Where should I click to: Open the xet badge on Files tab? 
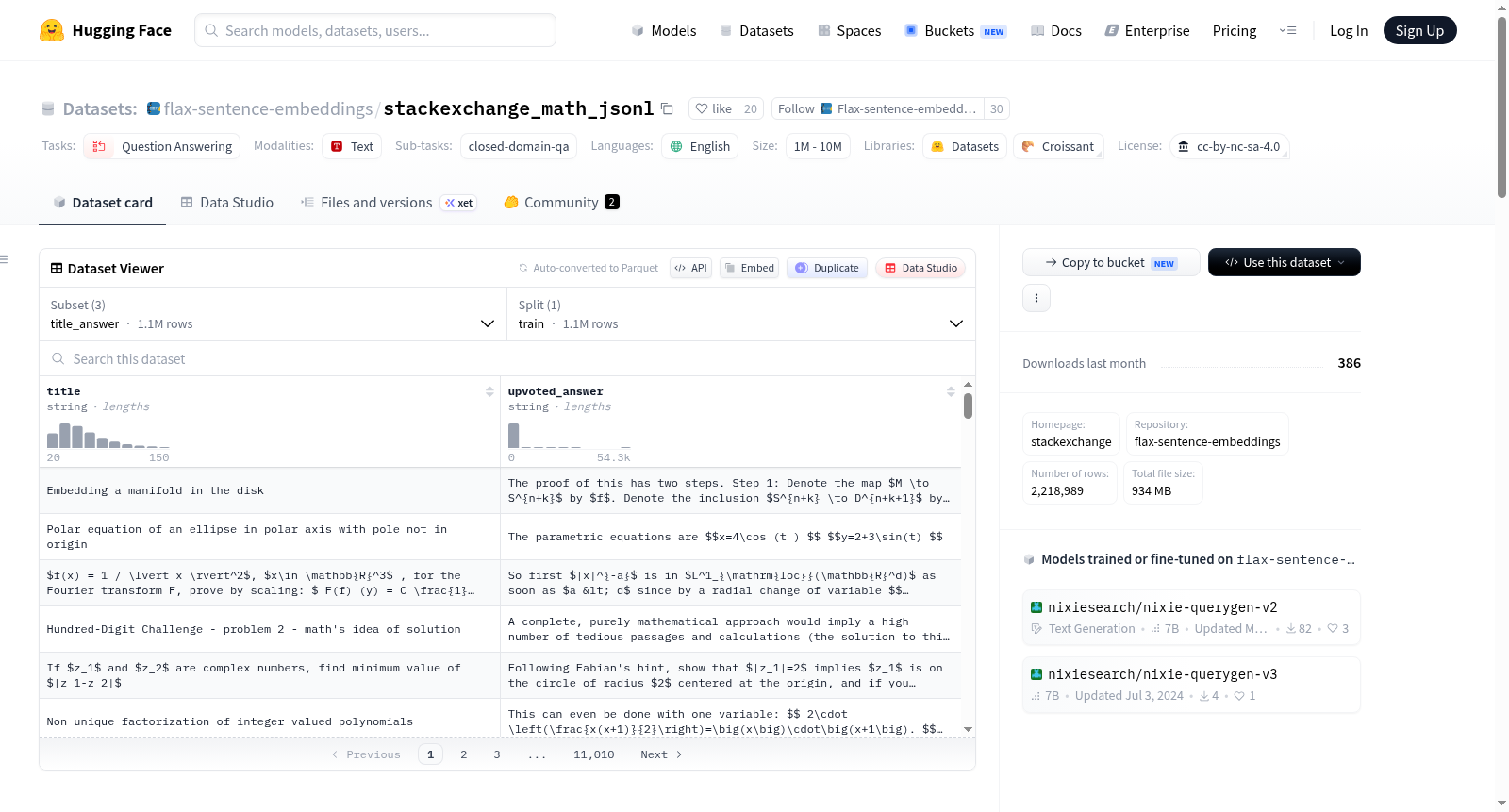click(459, 203)
